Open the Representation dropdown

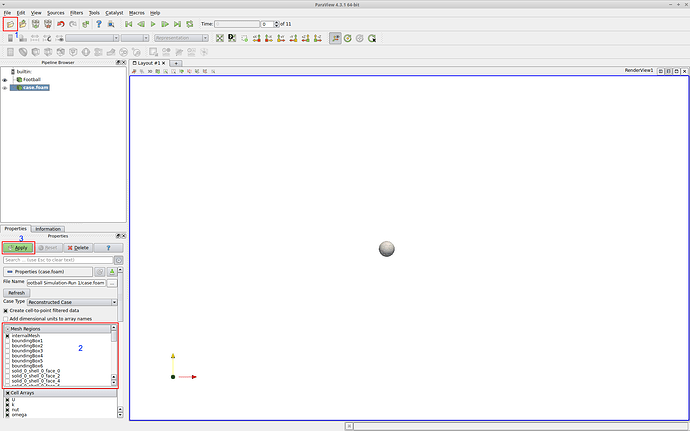pos(181,38)
